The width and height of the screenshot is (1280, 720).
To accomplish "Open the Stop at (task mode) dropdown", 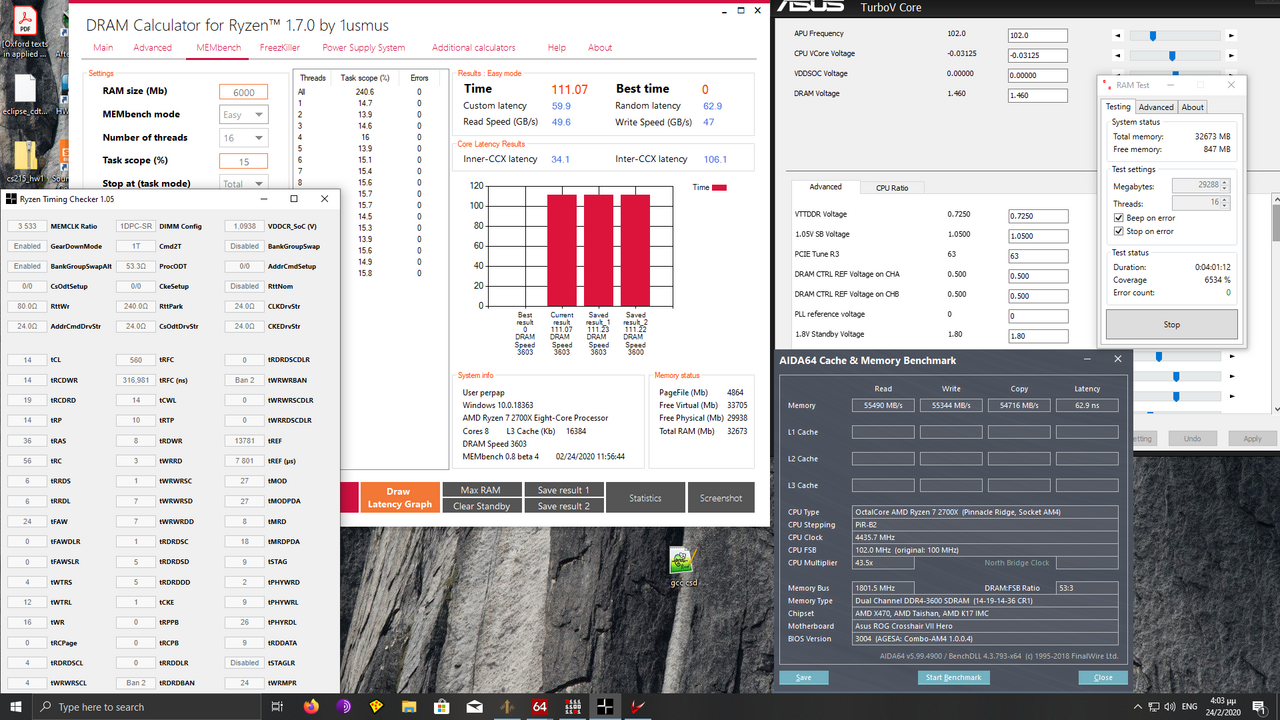I will point(243,184).
